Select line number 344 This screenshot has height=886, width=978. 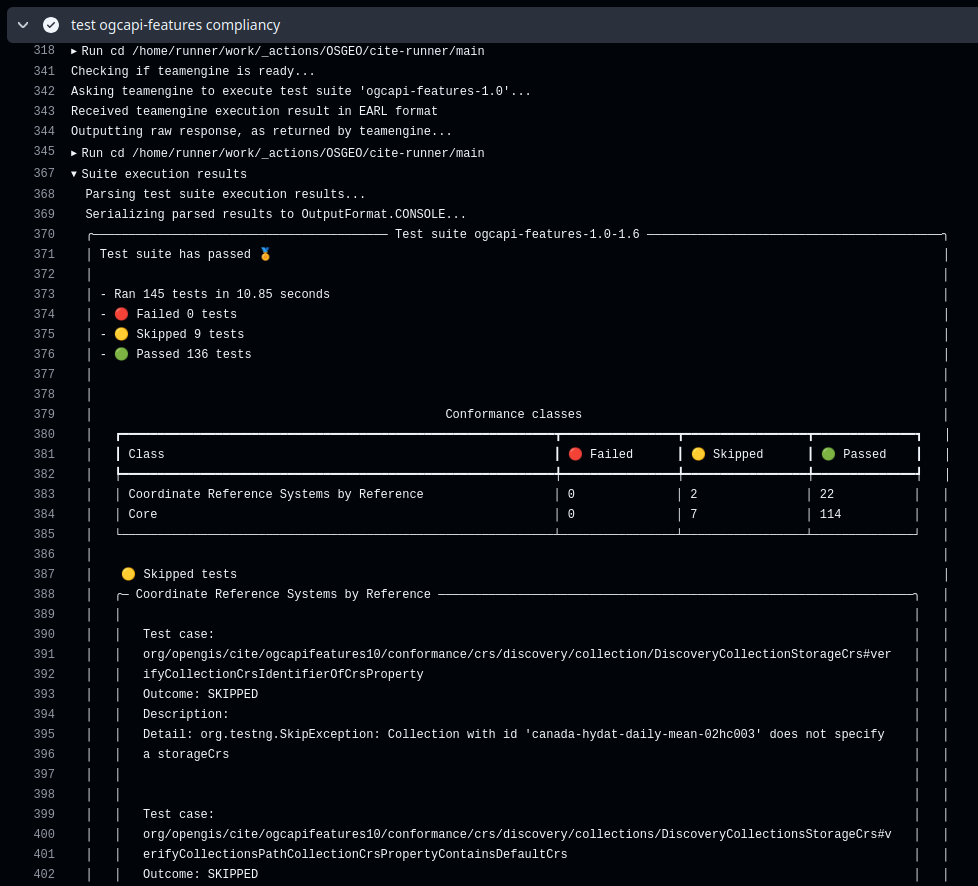click(x=44, y=131)
